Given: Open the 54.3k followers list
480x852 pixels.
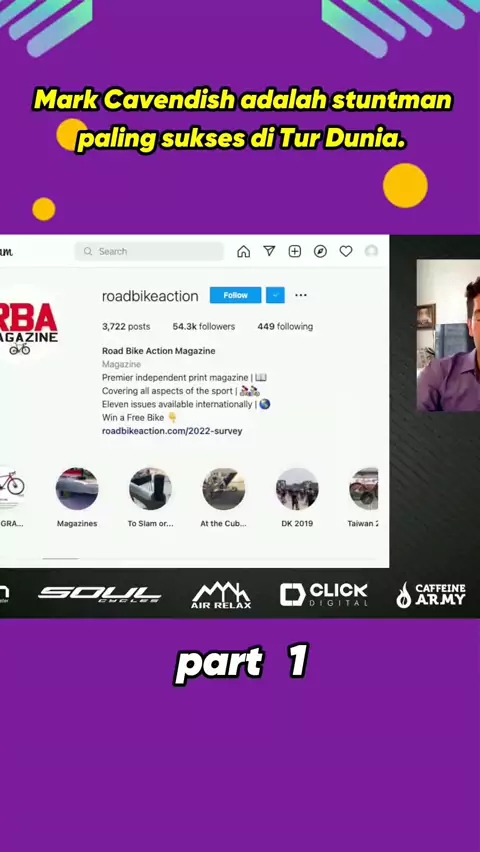Looking at the screenshot, I should 204,327.
